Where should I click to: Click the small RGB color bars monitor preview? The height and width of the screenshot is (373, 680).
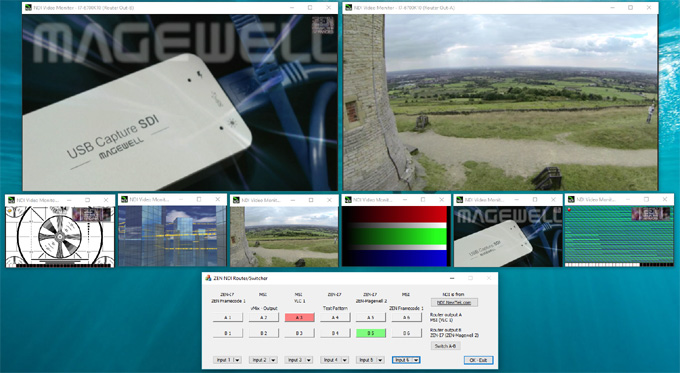[396, 236]
